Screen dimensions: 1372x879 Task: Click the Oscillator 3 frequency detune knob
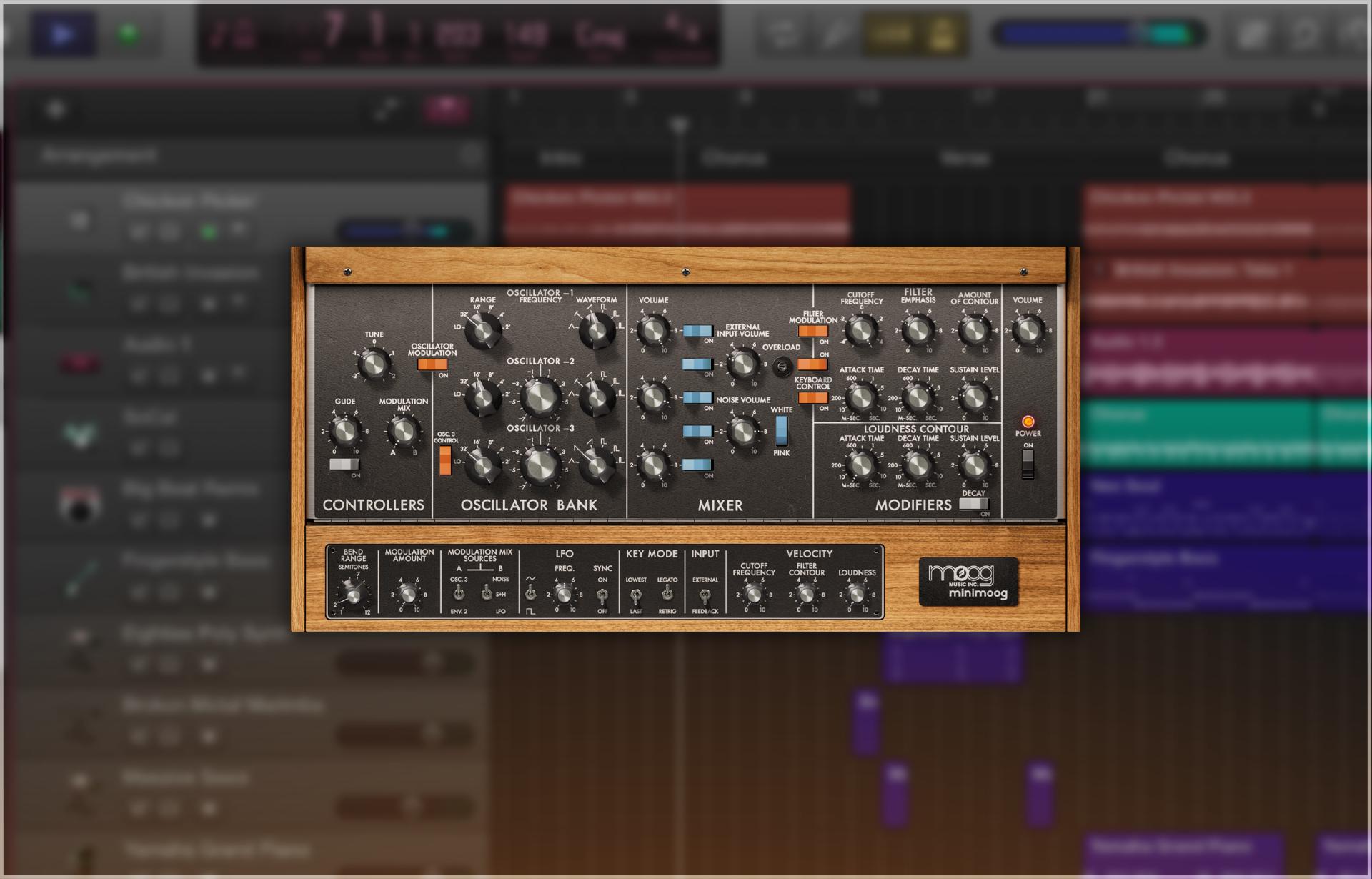pyautogui.click(x=541, y=464)
